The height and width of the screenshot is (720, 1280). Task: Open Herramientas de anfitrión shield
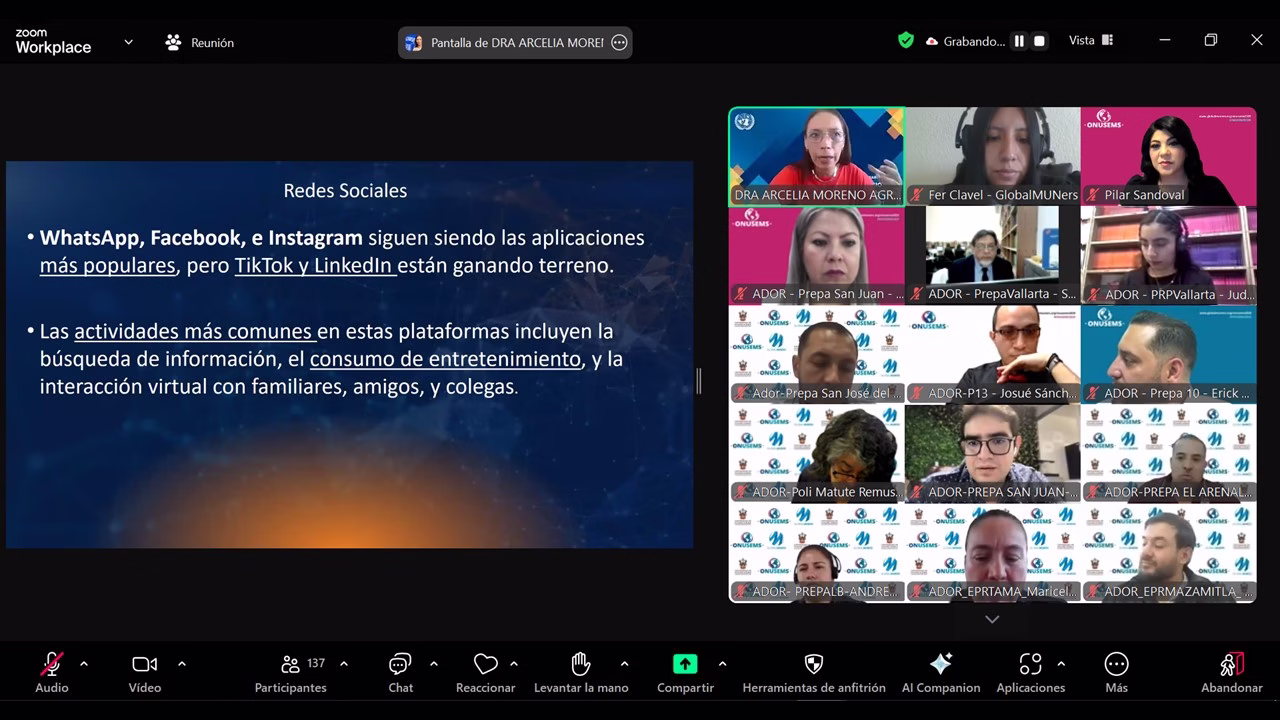814,666
